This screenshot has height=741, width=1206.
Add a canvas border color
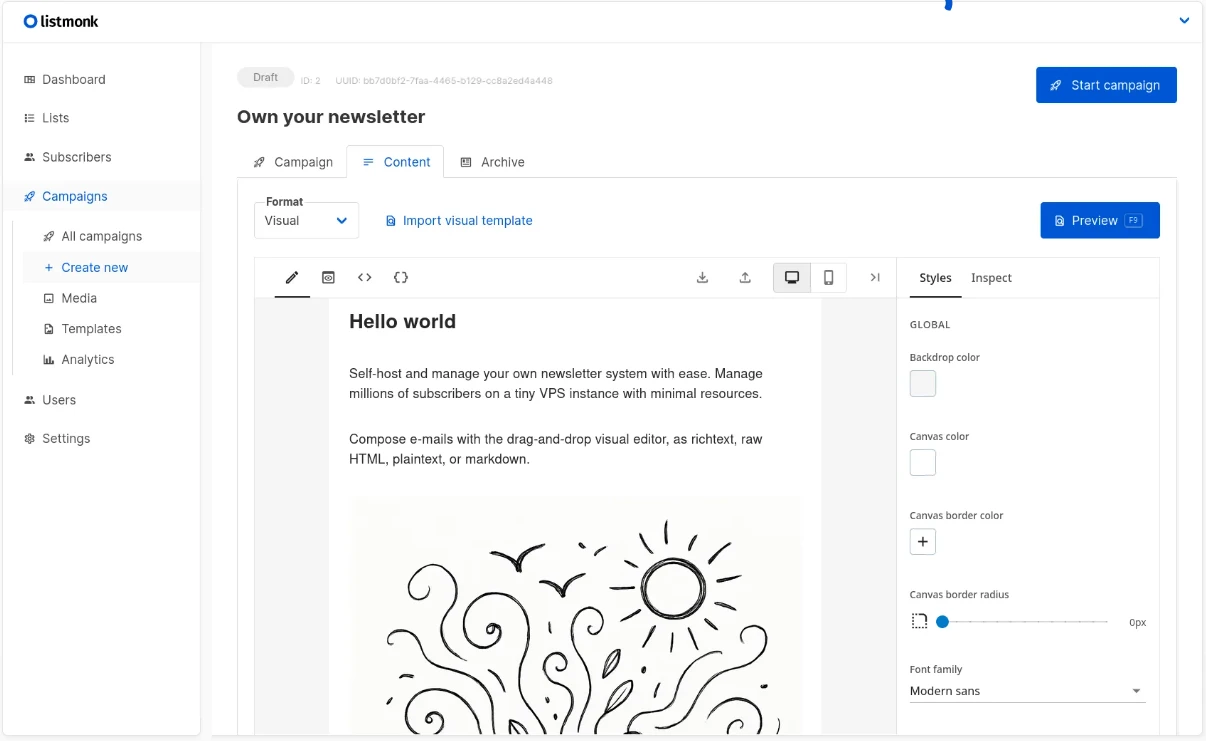(x=923, y=542)
